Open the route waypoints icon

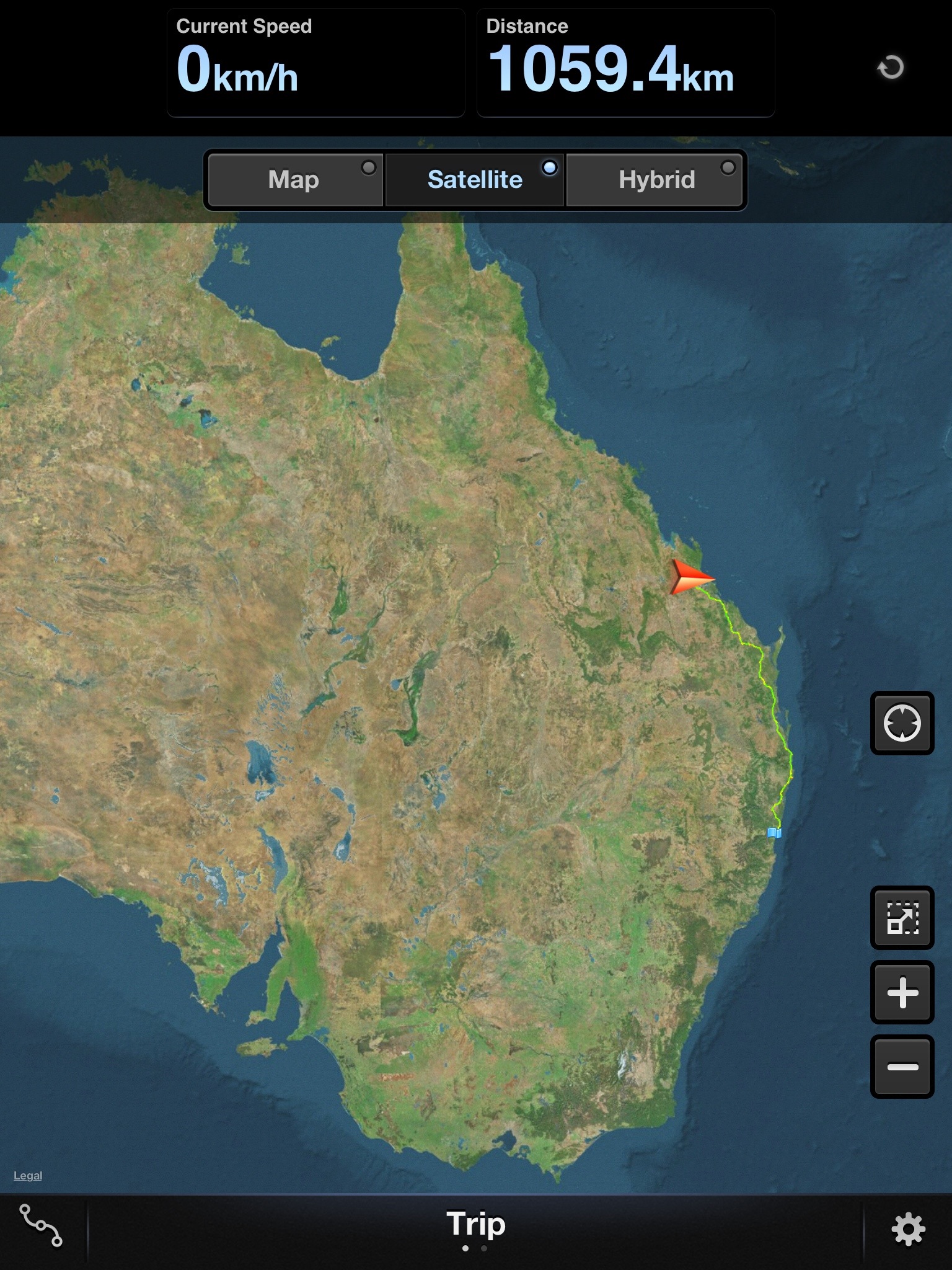pos(41,1225)
